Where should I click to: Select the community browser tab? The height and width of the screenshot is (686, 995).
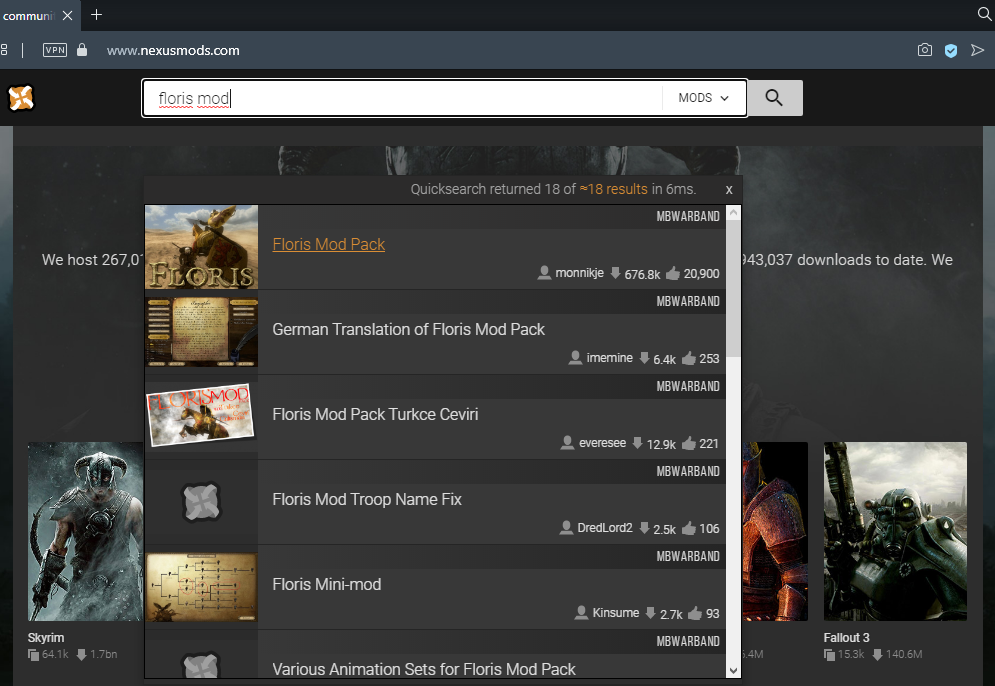pos(29,15)
